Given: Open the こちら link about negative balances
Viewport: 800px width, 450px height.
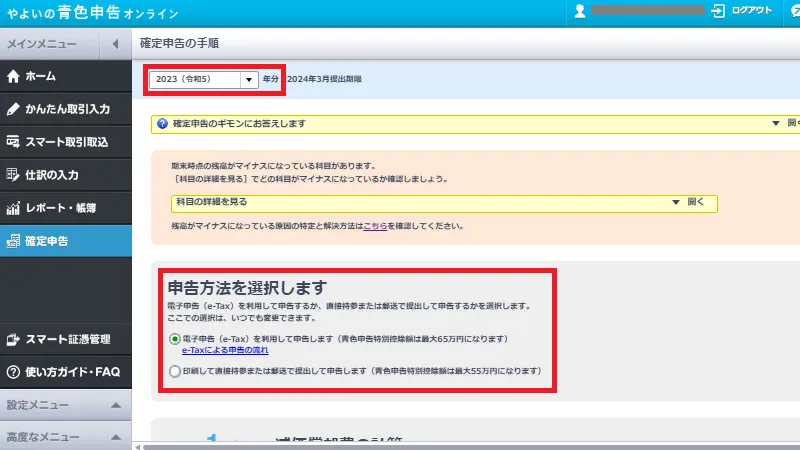Looking at the screenshot, I should [375, 226].
